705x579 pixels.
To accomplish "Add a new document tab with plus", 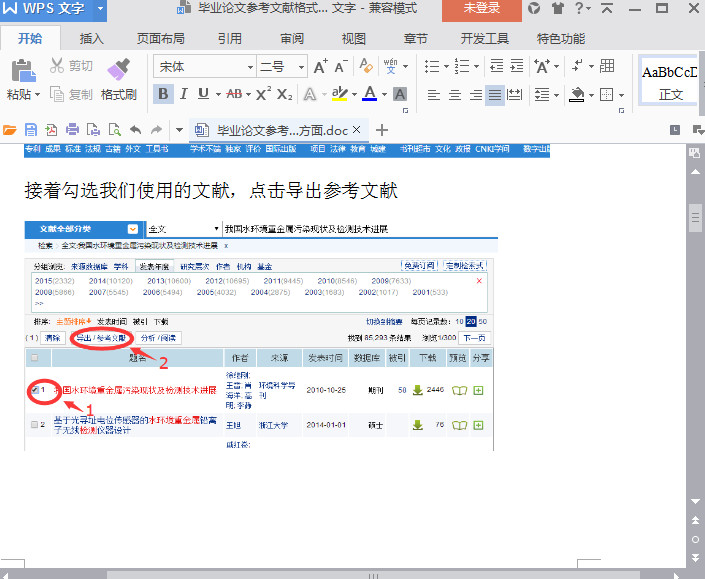I will [382, 130].
